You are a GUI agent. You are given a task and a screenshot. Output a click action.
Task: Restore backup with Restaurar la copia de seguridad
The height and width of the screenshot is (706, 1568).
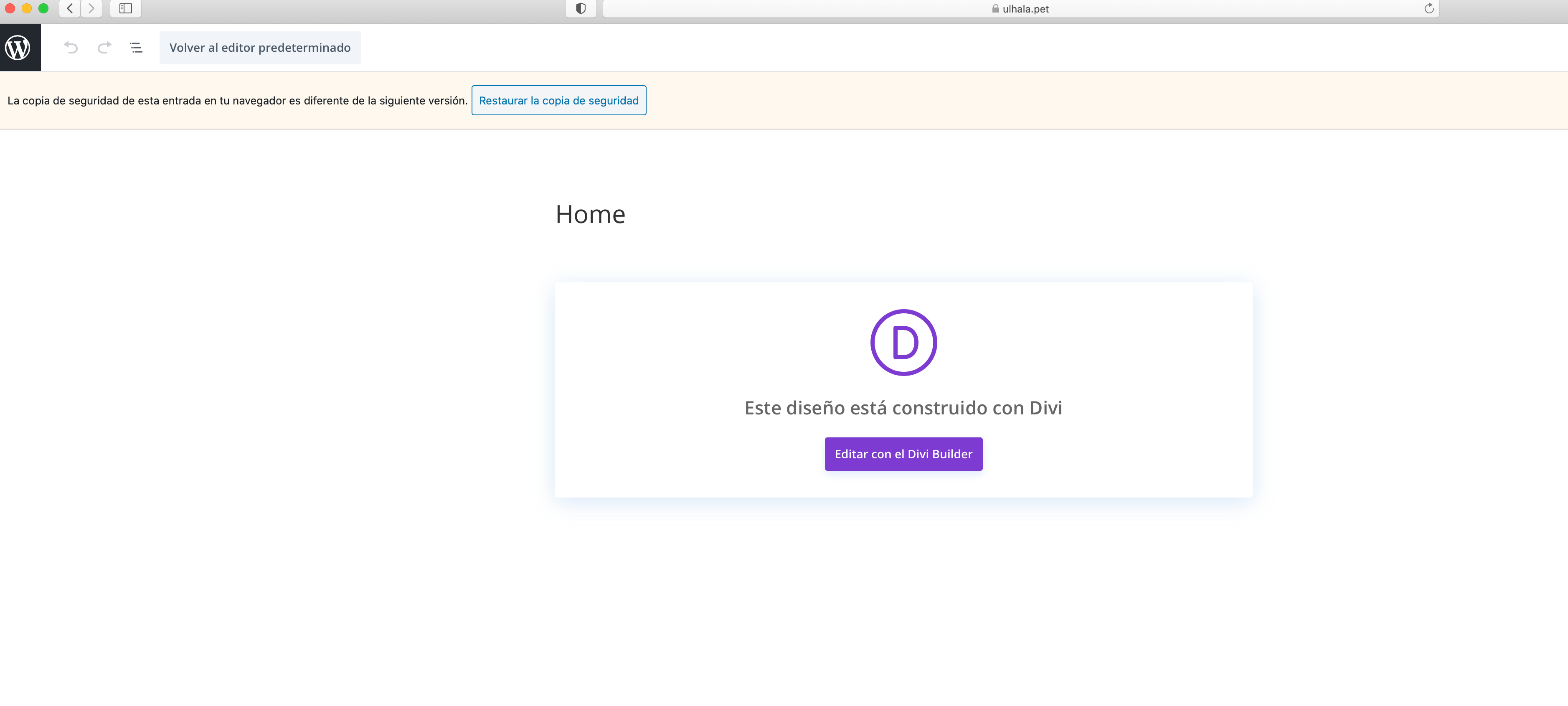pyautogui.click(x=559, y=100)
